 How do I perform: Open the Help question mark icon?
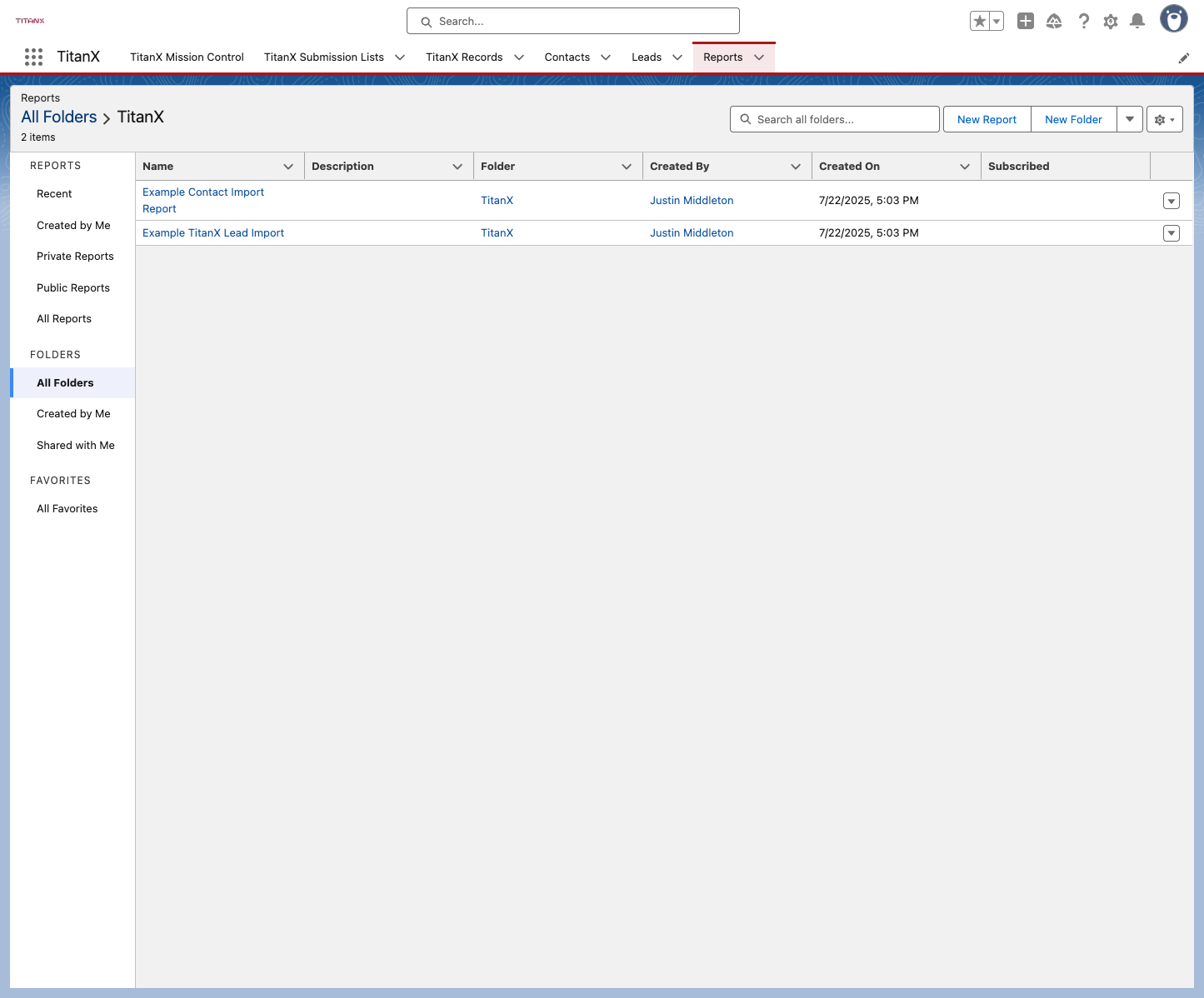coord(1083,21)
